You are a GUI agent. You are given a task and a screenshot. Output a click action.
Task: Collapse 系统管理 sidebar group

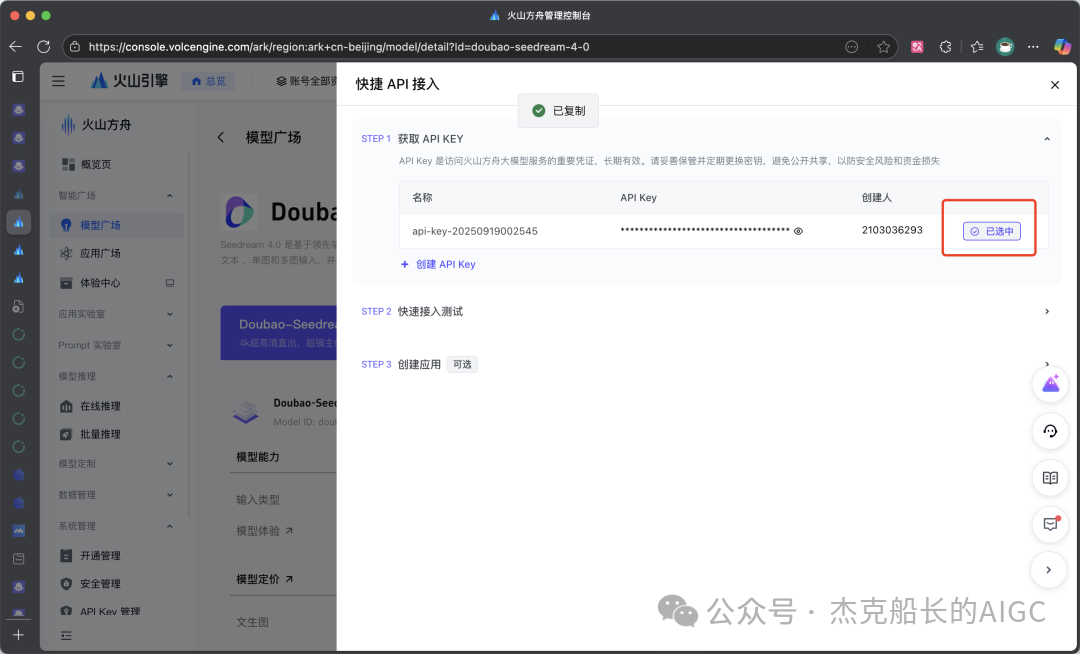(x=169, y=526)
